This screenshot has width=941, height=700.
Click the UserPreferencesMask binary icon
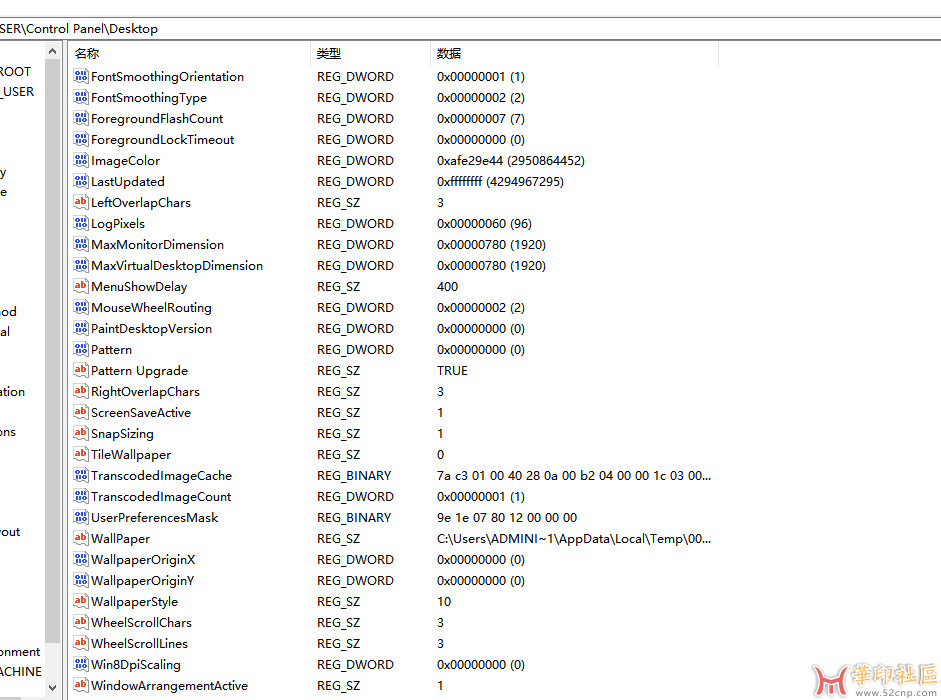pos(81,517)
